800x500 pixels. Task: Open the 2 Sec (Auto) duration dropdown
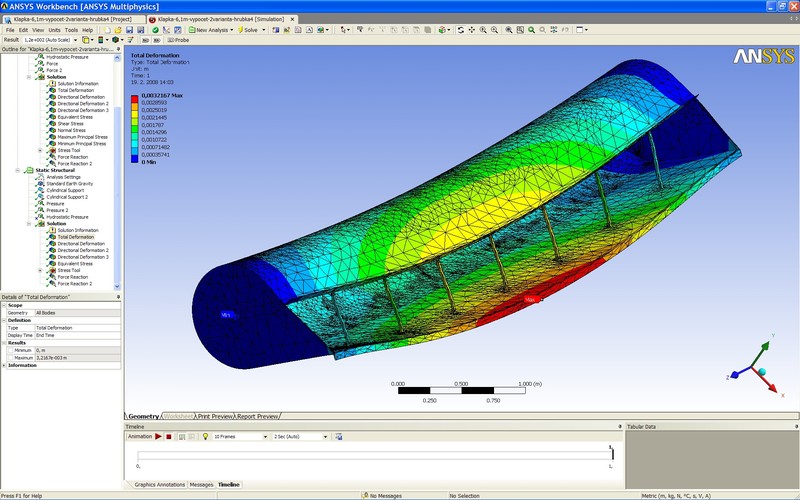(x=325, y=437)
